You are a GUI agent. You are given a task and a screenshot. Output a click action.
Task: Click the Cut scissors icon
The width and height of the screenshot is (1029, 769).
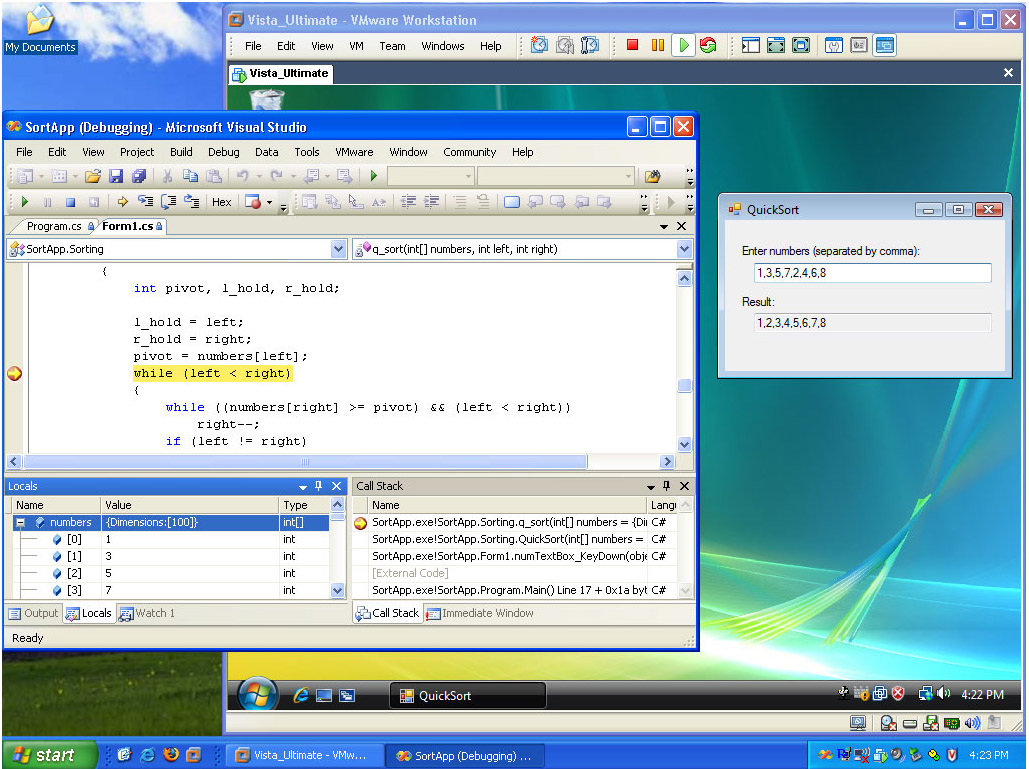(167, 176)
